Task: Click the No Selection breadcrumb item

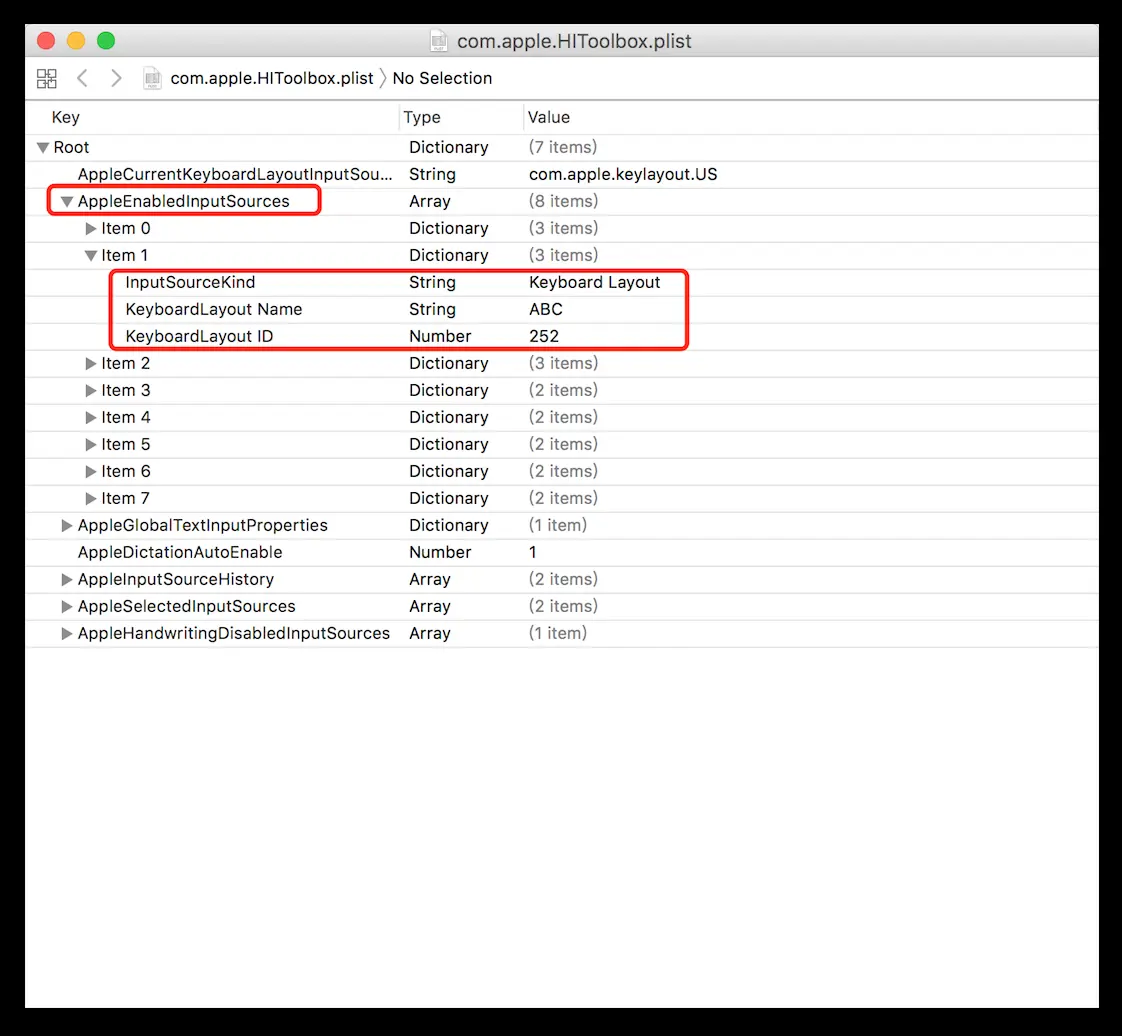Action: [442, 78]
